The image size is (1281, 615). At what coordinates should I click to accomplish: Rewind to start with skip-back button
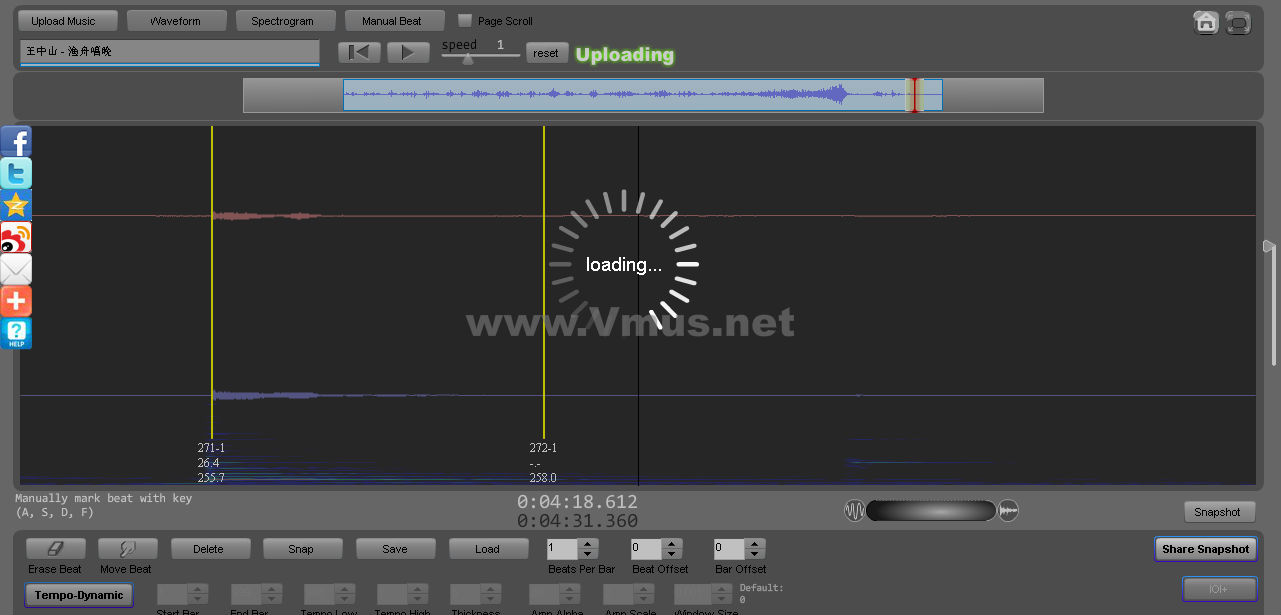click(x=359, y=53)
